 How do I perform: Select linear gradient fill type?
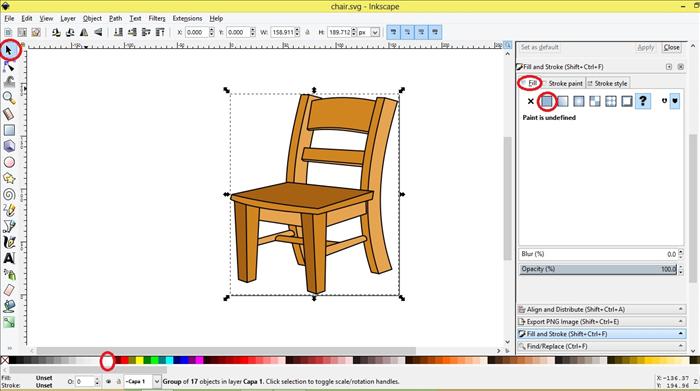(x=562, y=101)
